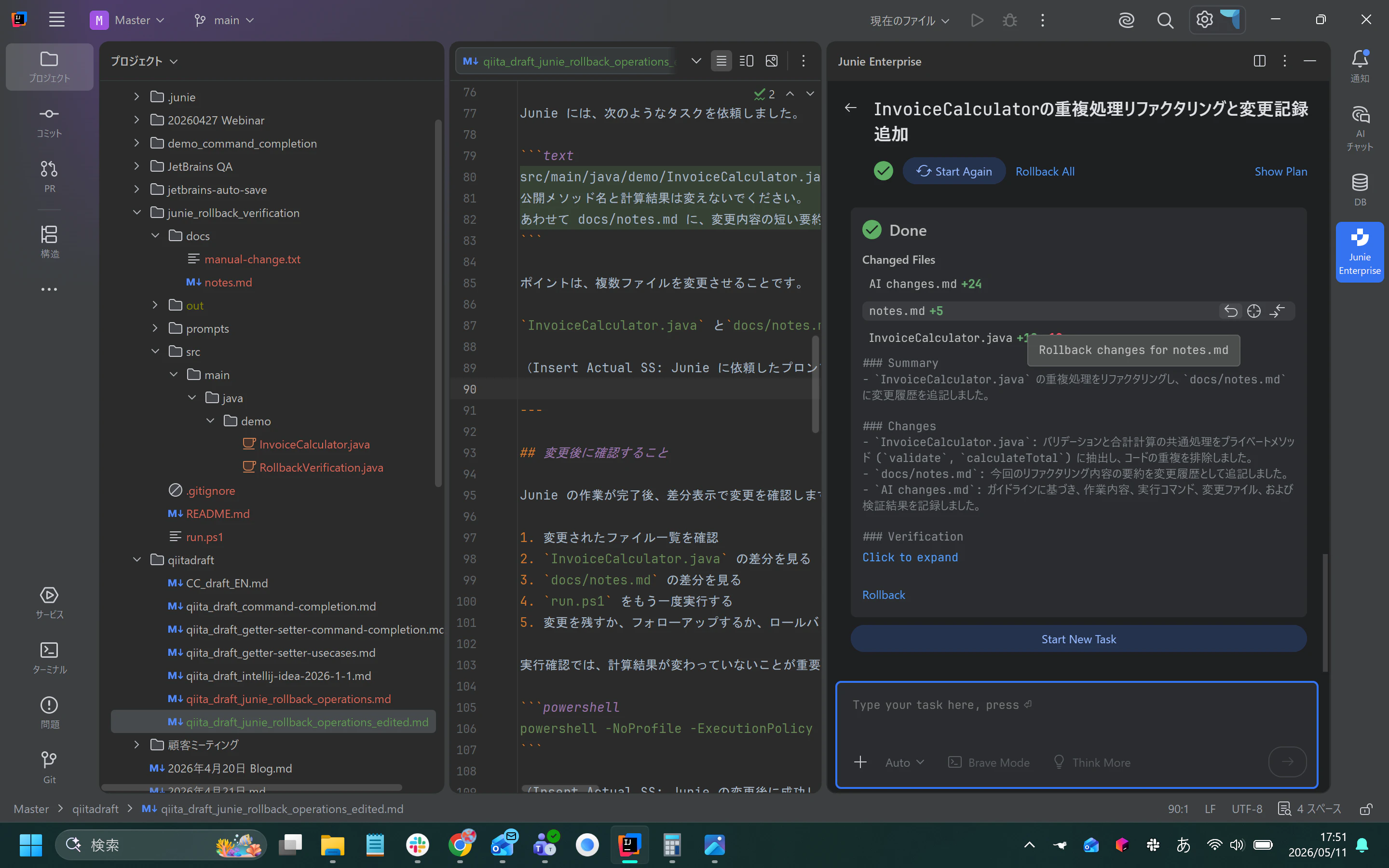This screenshot has height=868, width=1389.
Task: Click the plus icon in task input
Action: pyautogui.click(x=860, y=762)
